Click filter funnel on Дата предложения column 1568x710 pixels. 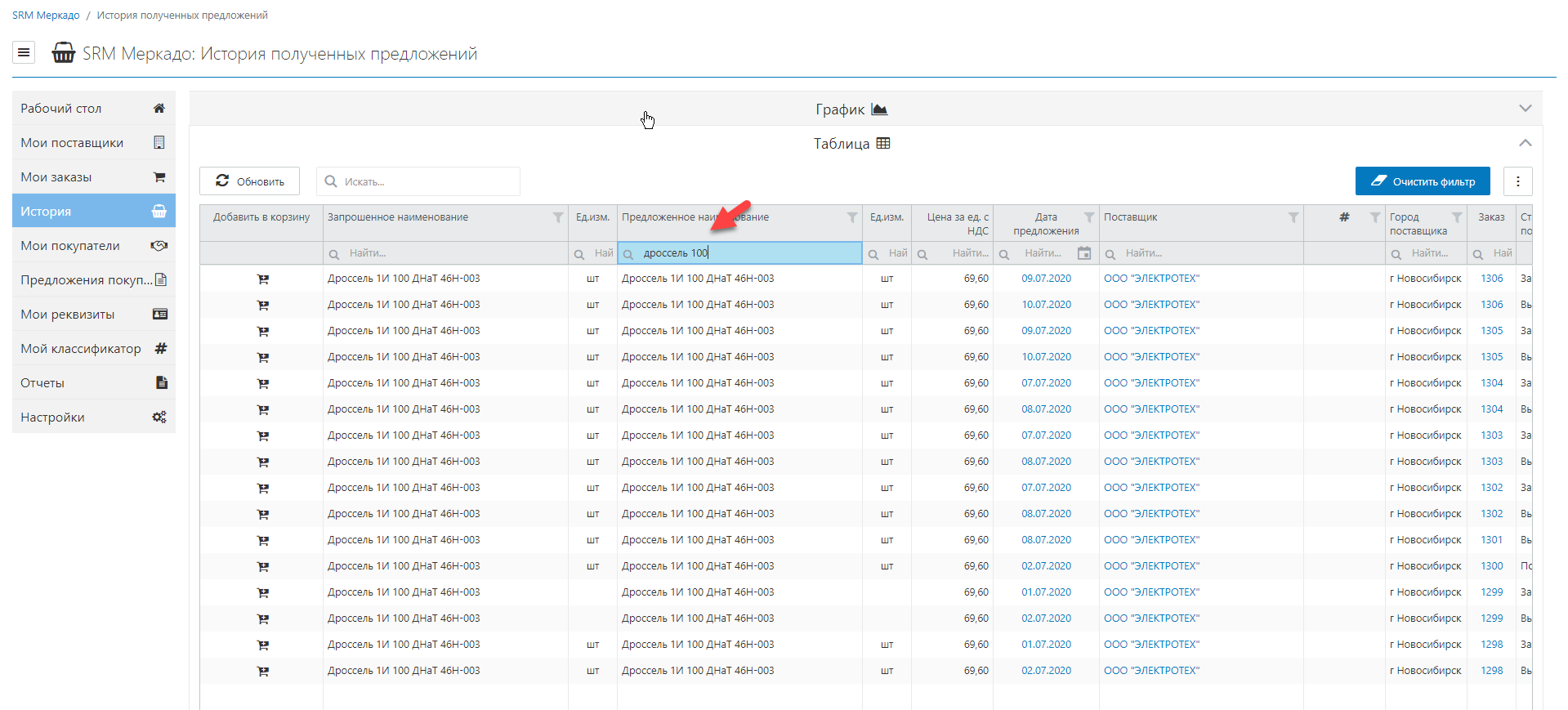[x=1088, y=217]
